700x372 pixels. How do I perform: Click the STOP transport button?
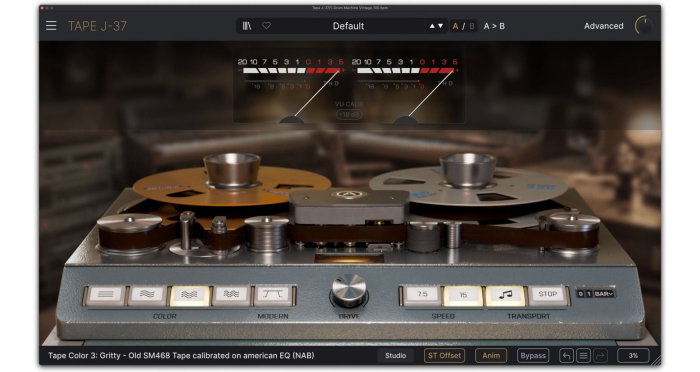547,295
